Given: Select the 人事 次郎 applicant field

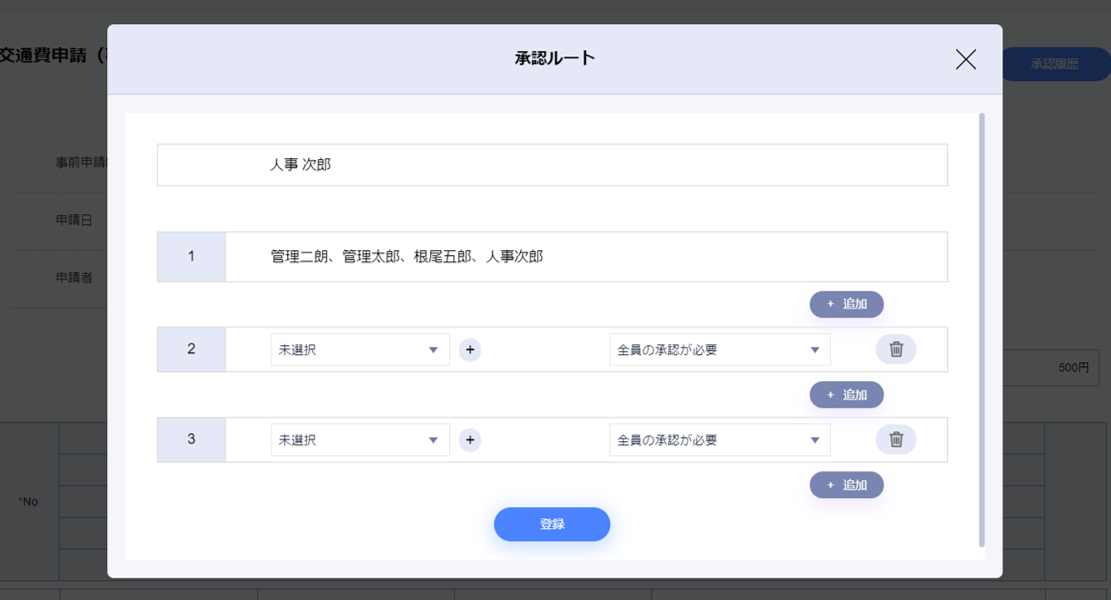Looking at the screenshot, I should [x=552, y=165].
